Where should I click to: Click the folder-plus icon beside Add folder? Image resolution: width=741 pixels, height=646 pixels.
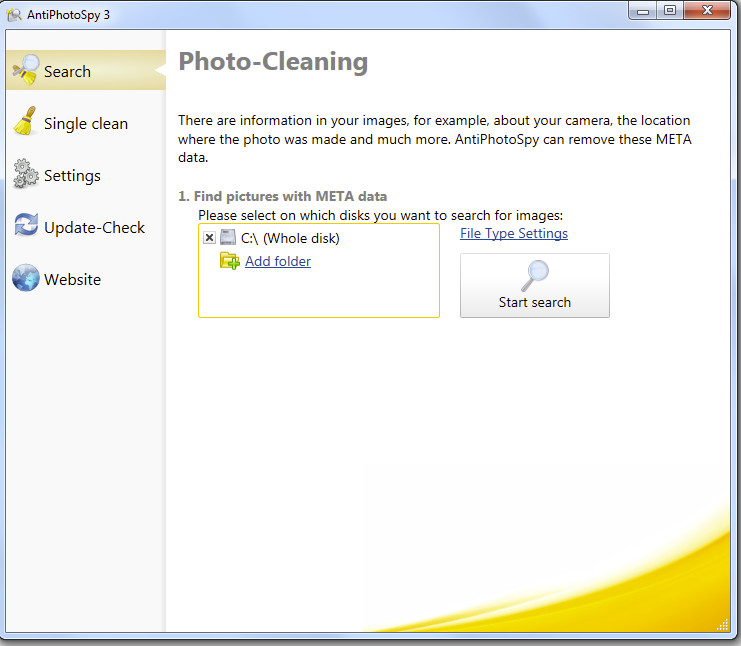[x=230, y=261]
